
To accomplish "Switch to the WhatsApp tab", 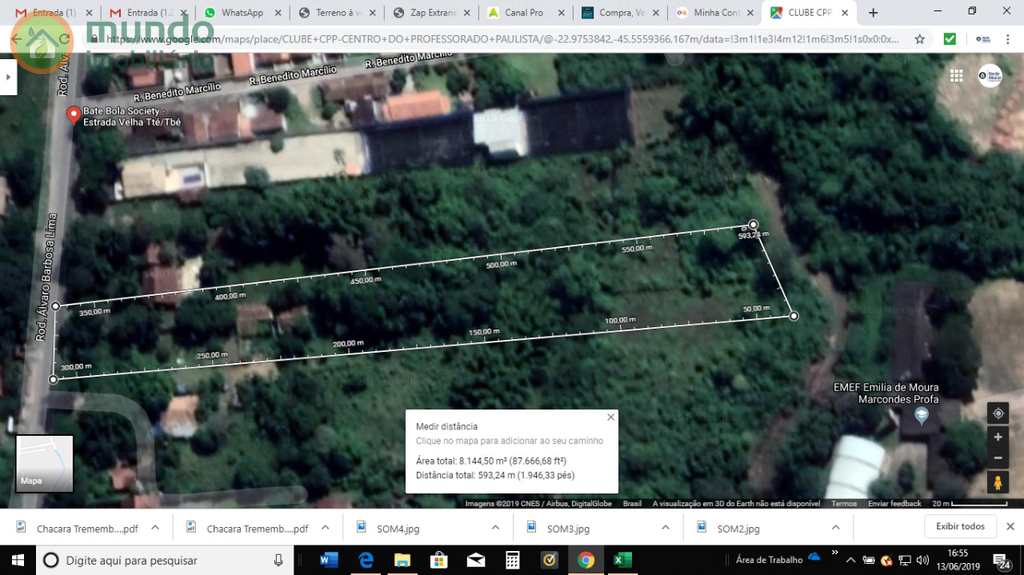I will [x=242, y=12].
